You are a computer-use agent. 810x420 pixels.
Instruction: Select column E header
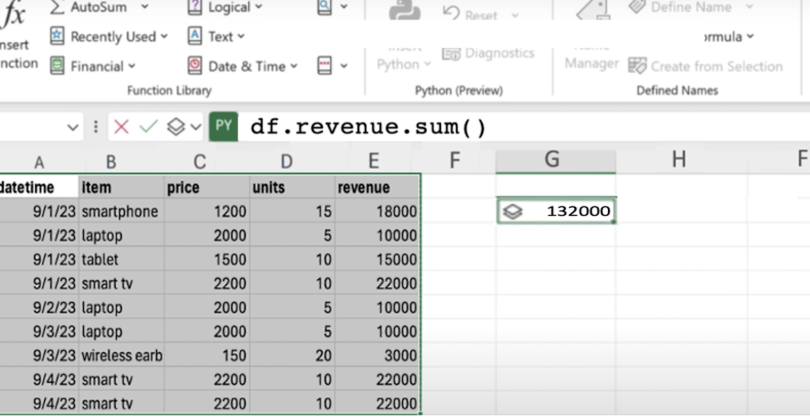tap(374, 161)
